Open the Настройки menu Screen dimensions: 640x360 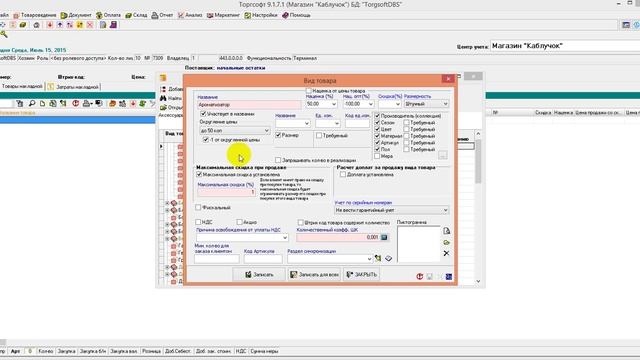pyautogui.click(x=261, y=15)
